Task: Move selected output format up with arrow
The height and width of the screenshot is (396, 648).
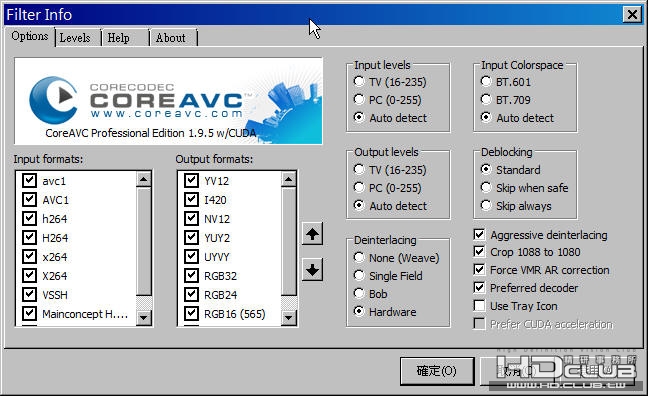Action: click(312, 234)
